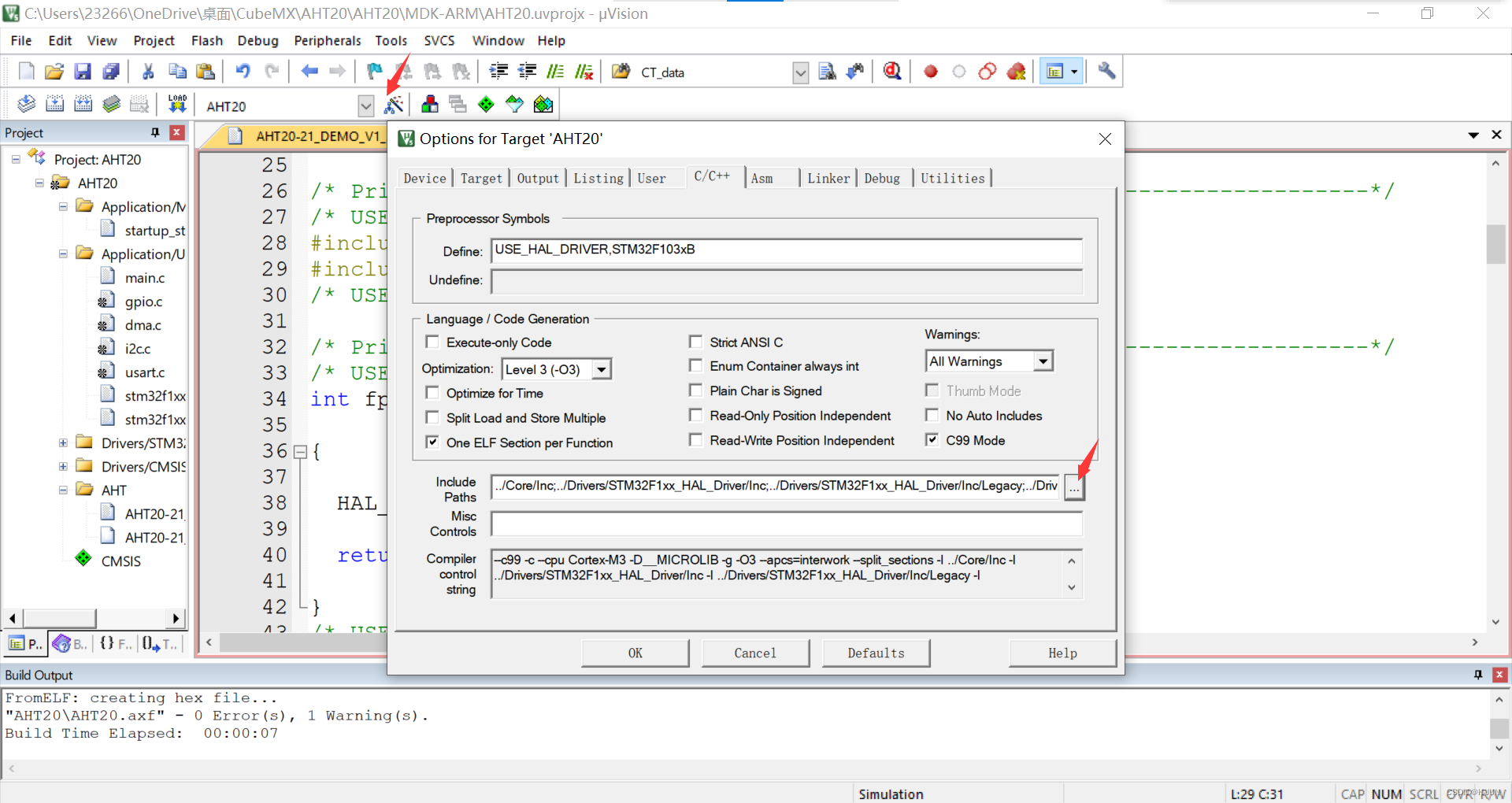Screen dimensions: 1512x803
Task: Switch to Target tab
Action: (x=481, y=178)
